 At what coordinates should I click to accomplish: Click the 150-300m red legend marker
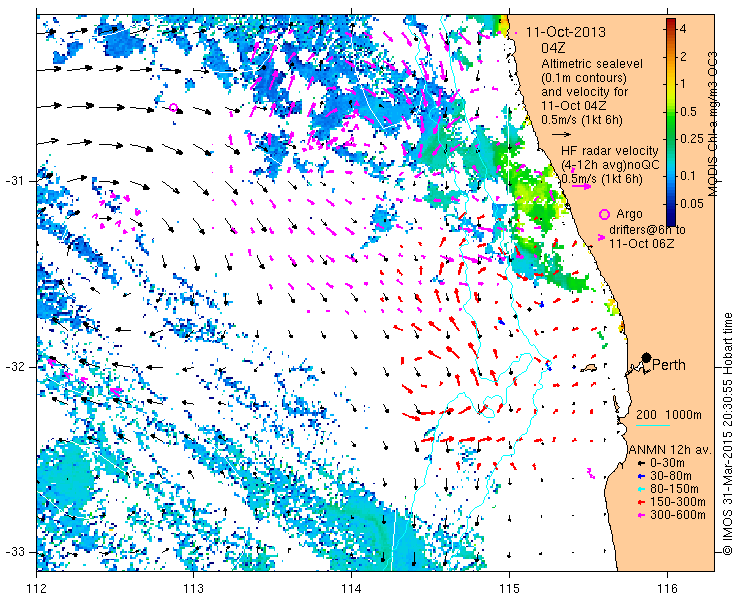640,502
